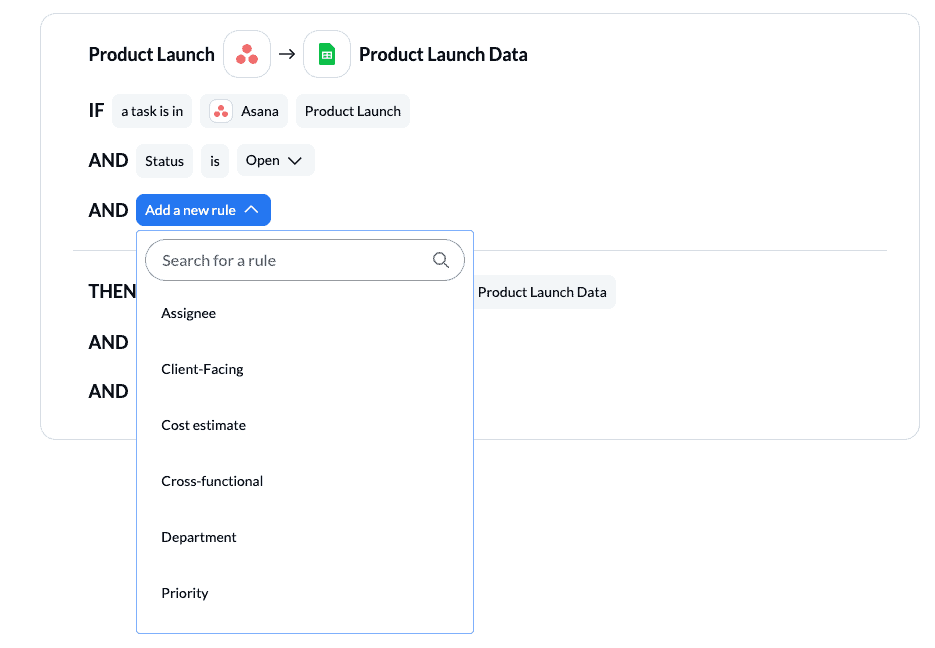
Task: Select Client-Facing rule option
Action: [x=305, y=369]
